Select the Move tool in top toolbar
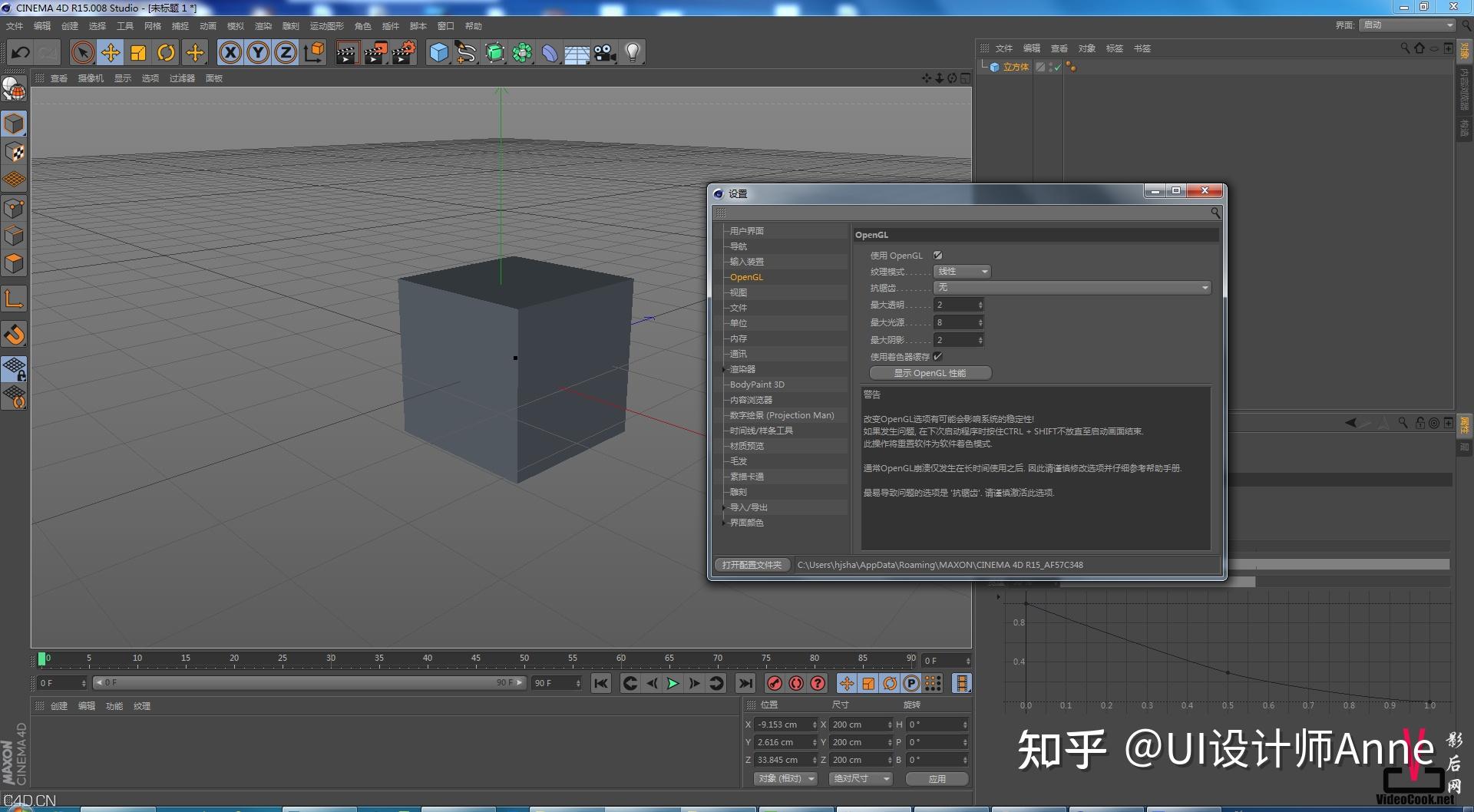 point(111,53)
